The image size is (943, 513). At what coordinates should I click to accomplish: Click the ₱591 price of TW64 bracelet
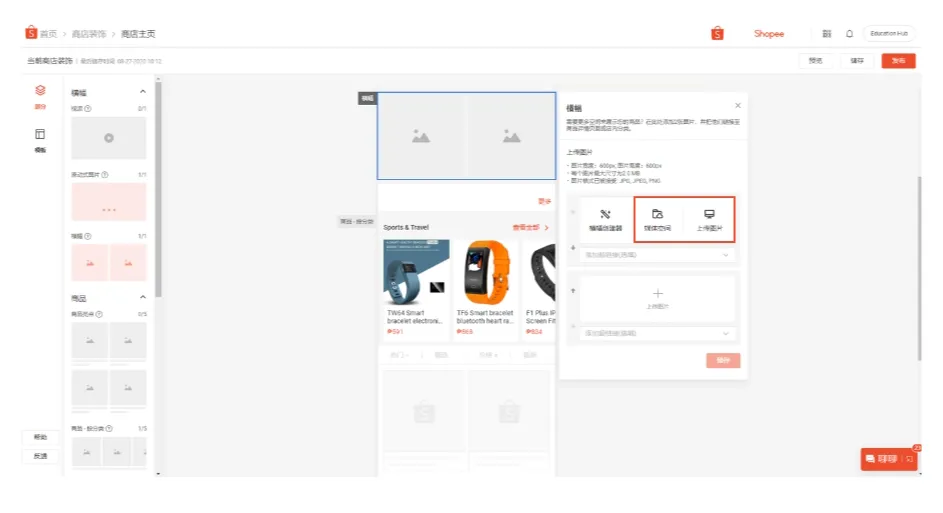pyautogui.click(x=395, y=331)
